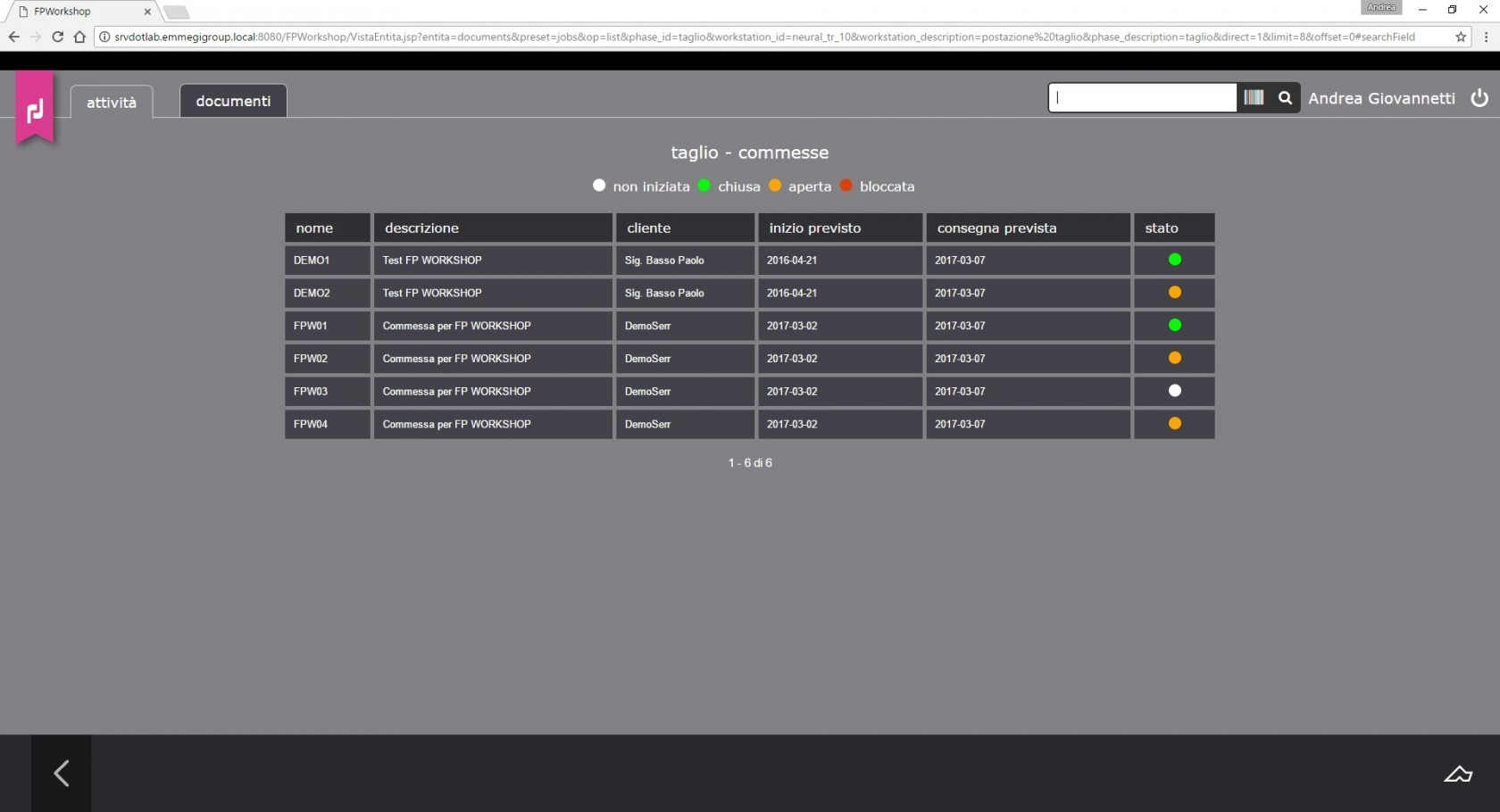1500x812 pixels.
Task: Open the Chrome menu three dots
Action: pos(1486,37)
